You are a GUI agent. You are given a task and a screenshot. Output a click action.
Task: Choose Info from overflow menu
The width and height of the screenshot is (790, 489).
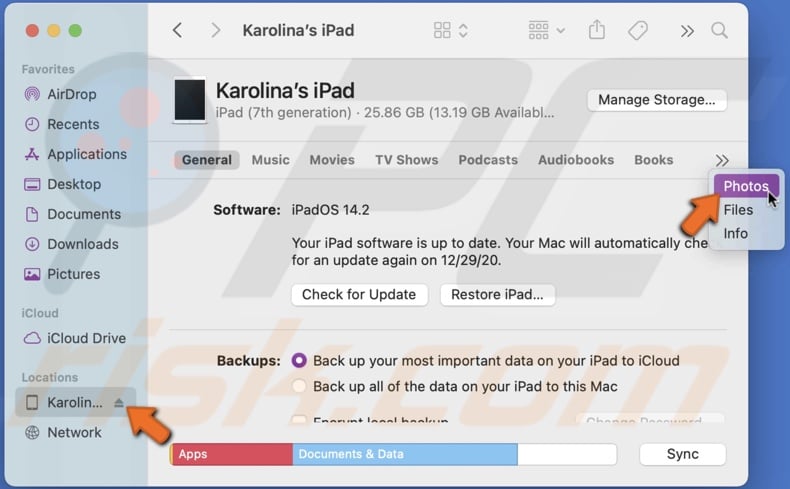click(x=736, y=234)
